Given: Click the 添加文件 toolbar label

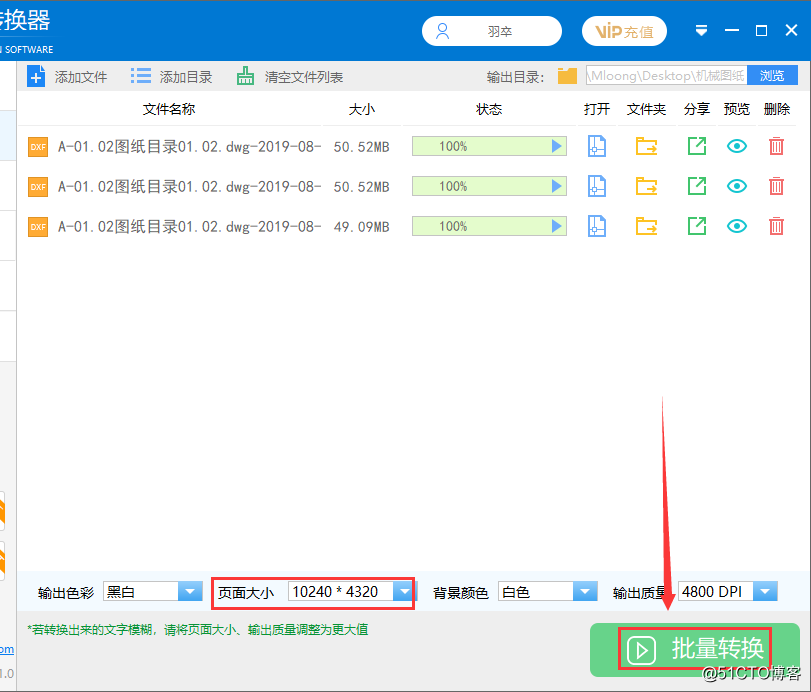Looking at the screenshot, I should pyautogui.click(x=81, y=77).
